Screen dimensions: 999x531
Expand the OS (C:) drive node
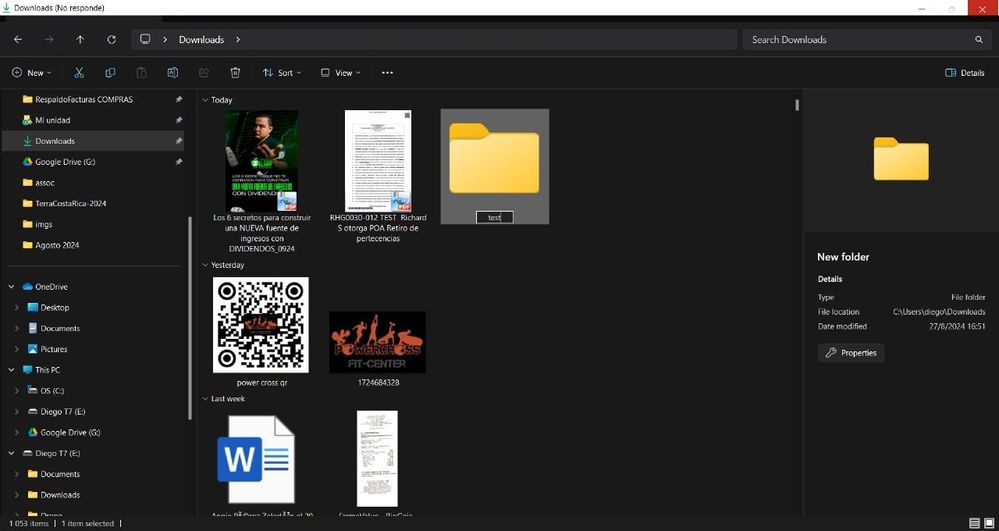17,391
